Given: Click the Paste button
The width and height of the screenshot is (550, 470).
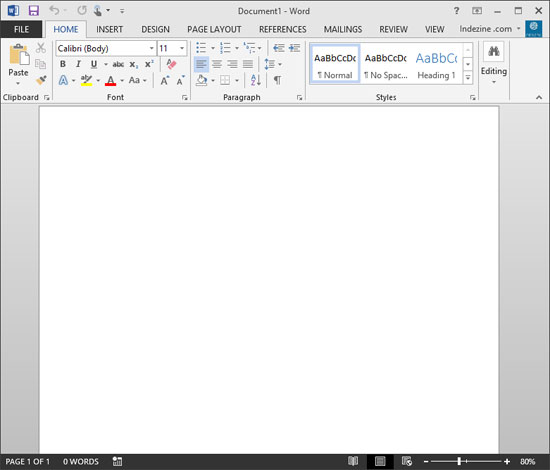Looking at the screenshot, I should coord(18,65).
